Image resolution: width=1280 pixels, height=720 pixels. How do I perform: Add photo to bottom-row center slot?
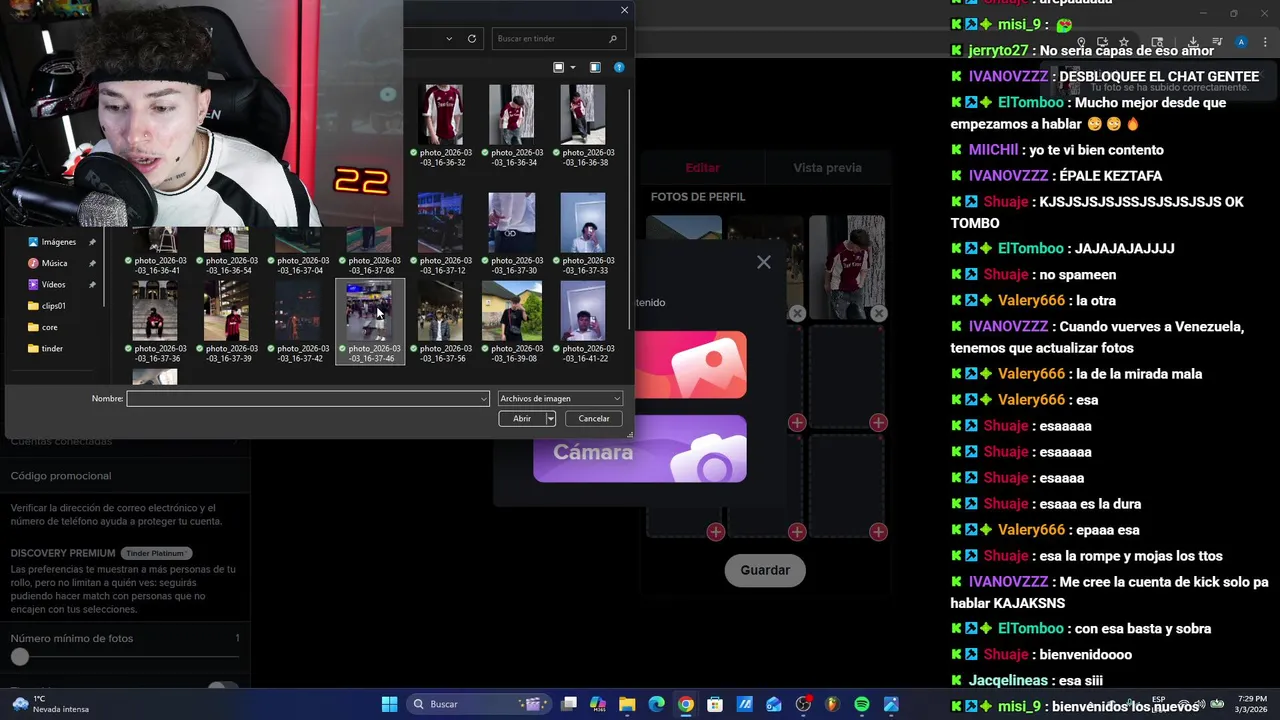[797, 532]
